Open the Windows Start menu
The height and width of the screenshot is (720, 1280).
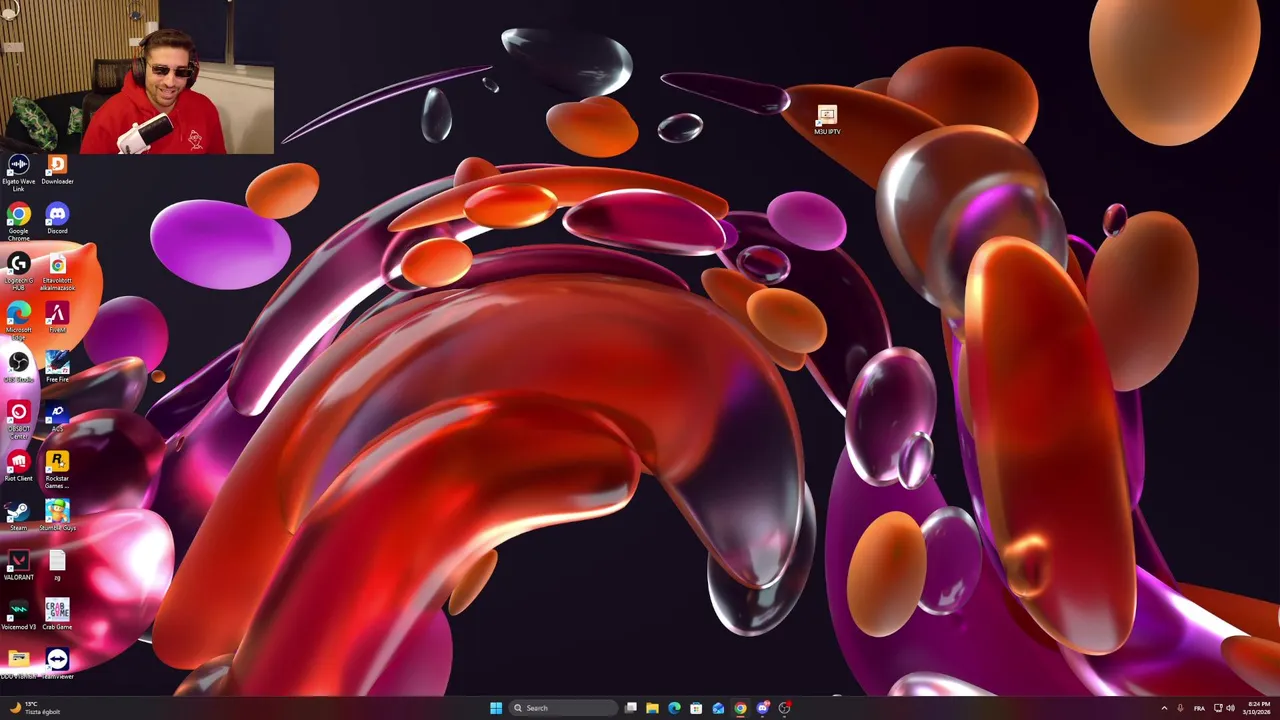point(496,708)
